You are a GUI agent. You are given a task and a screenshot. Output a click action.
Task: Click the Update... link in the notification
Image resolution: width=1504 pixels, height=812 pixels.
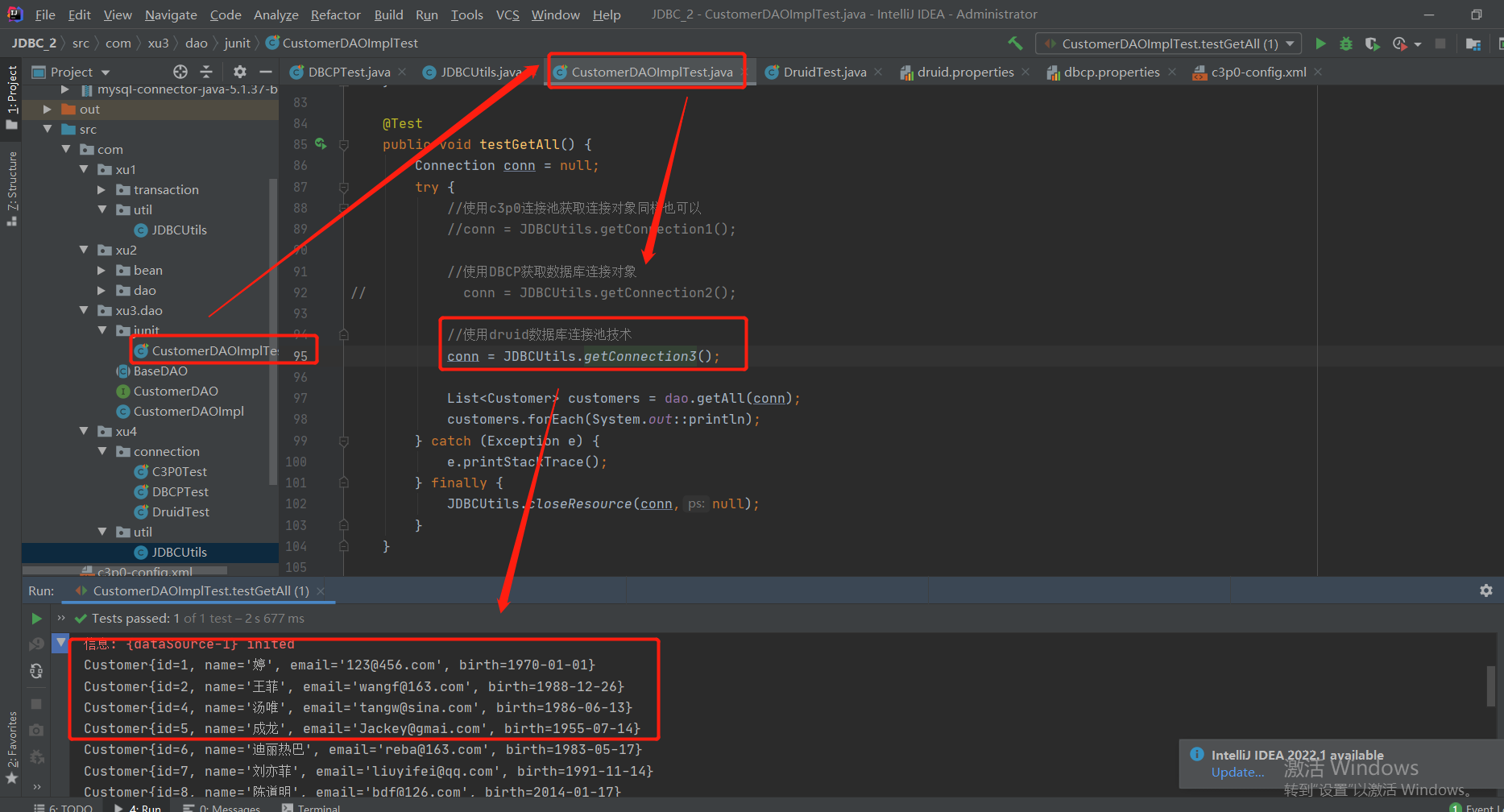1238,772
